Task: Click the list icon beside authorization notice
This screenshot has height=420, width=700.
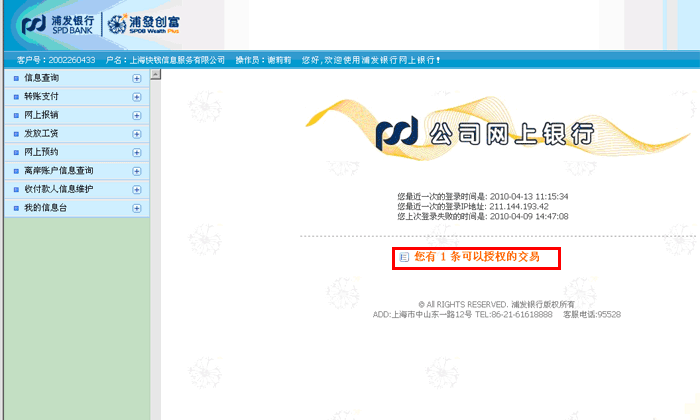Action: (x=404, y=257)
